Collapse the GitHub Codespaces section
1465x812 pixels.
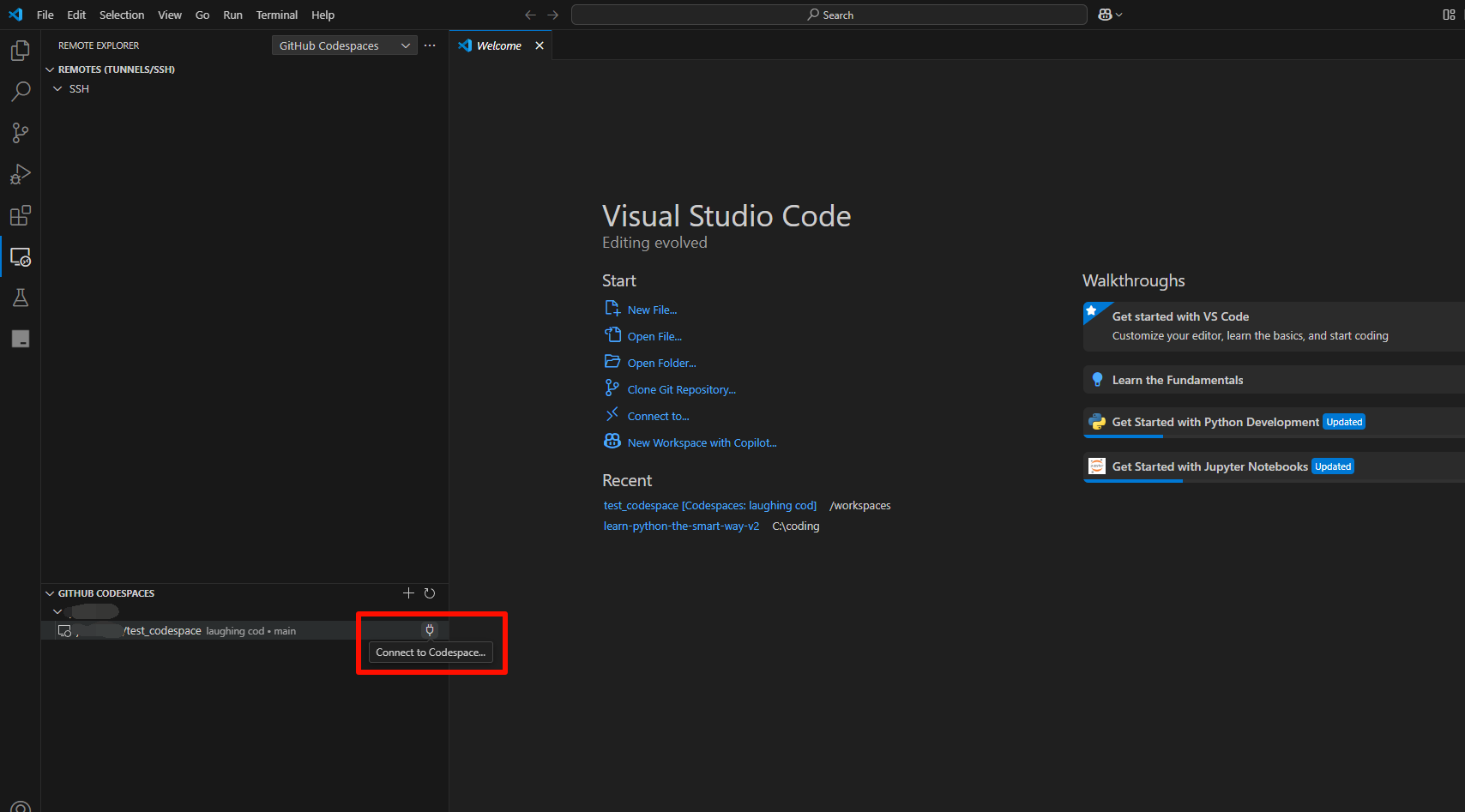(x=50, y=593)
